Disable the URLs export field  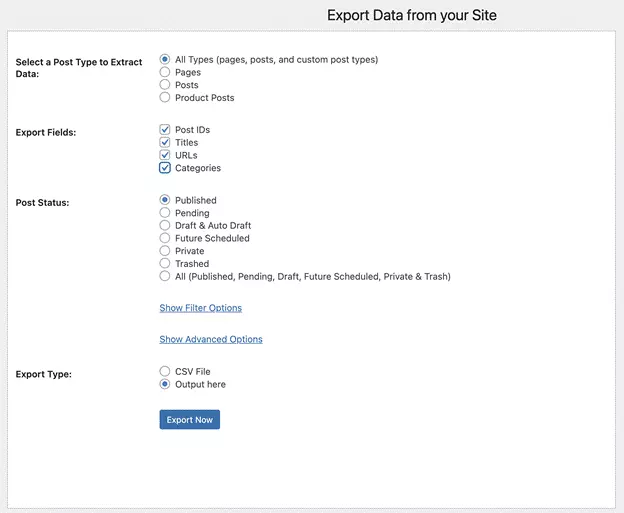click(x=165, y=155)
